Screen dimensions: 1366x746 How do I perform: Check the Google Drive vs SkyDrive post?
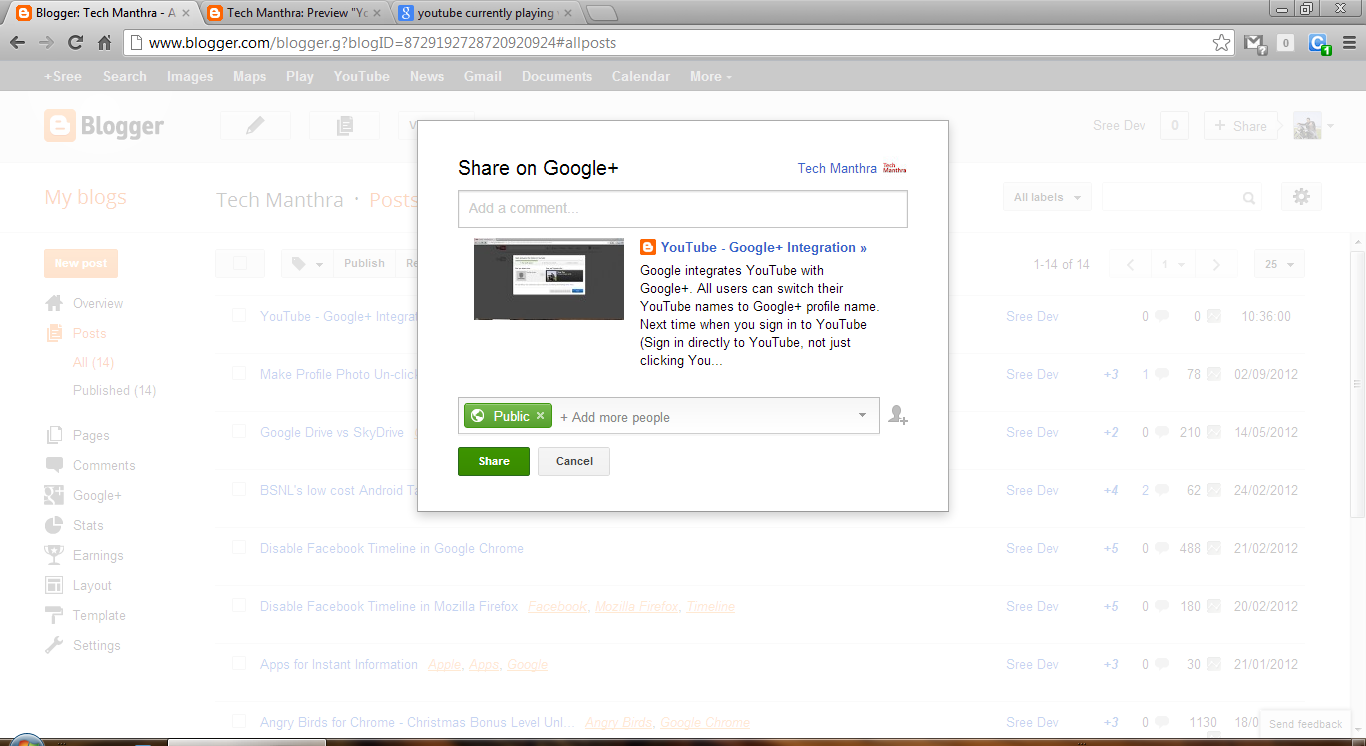pos(239,431)
